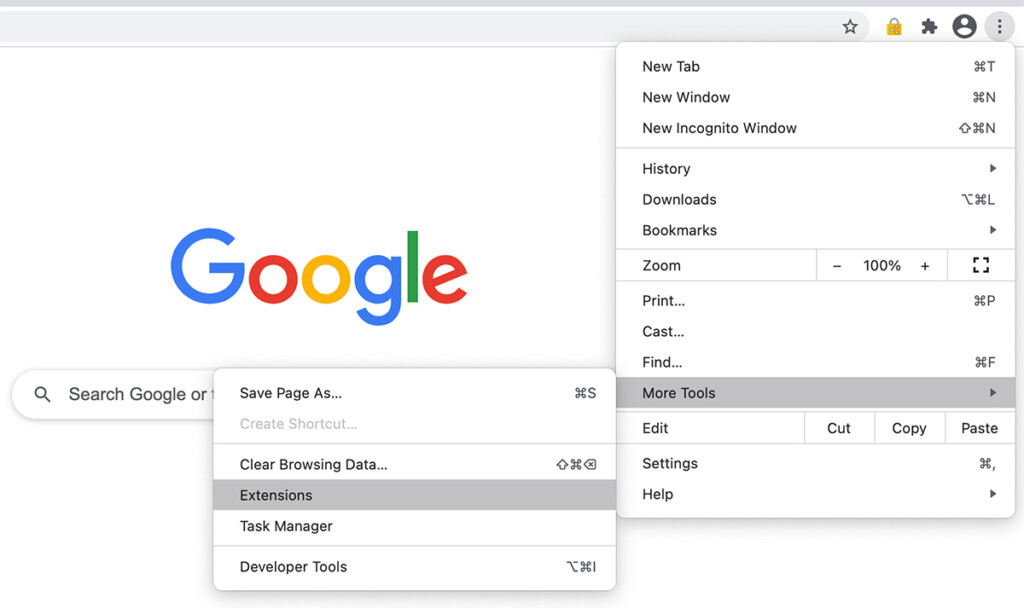This screenshot has height=608, width=1024.
Task: Expand the More Tools submenu
Action: pyautogui.click(x=815, y=392)
